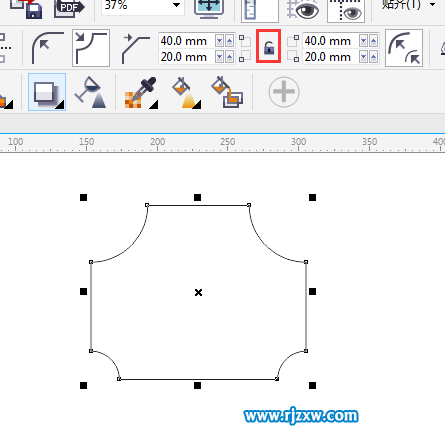Select the smart fill tool

227,92
